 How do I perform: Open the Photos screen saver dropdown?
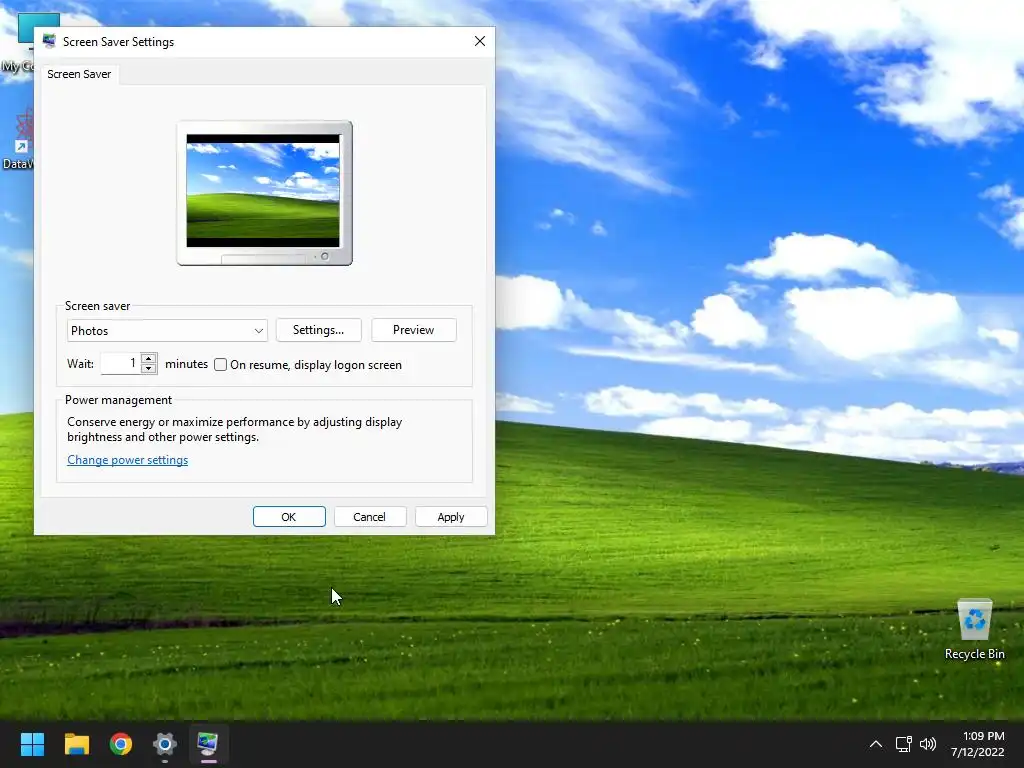pos(167,330)
